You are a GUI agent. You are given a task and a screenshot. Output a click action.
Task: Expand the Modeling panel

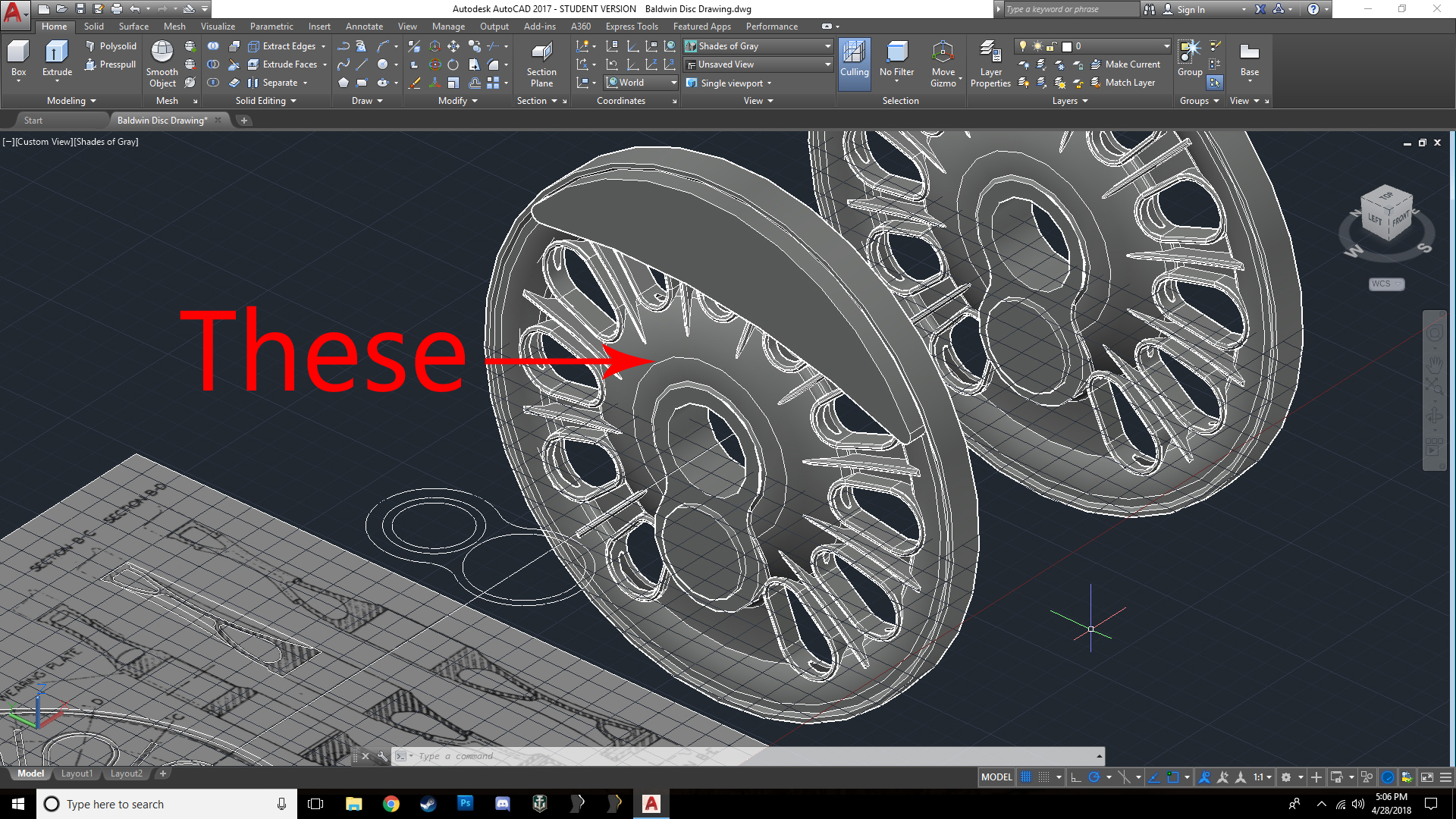(71, 101)
